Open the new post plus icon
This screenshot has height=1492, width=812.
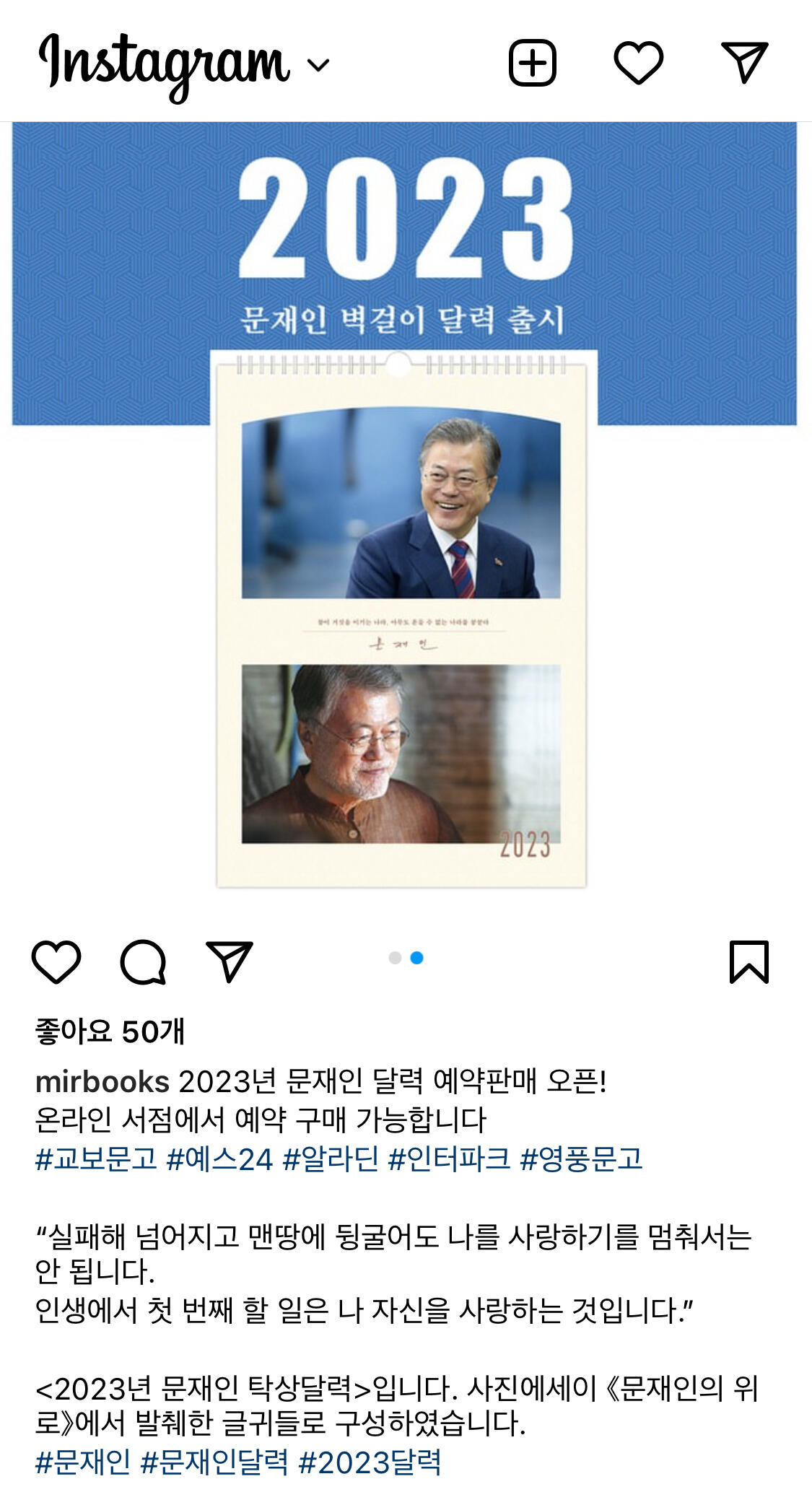pos(533,63)
